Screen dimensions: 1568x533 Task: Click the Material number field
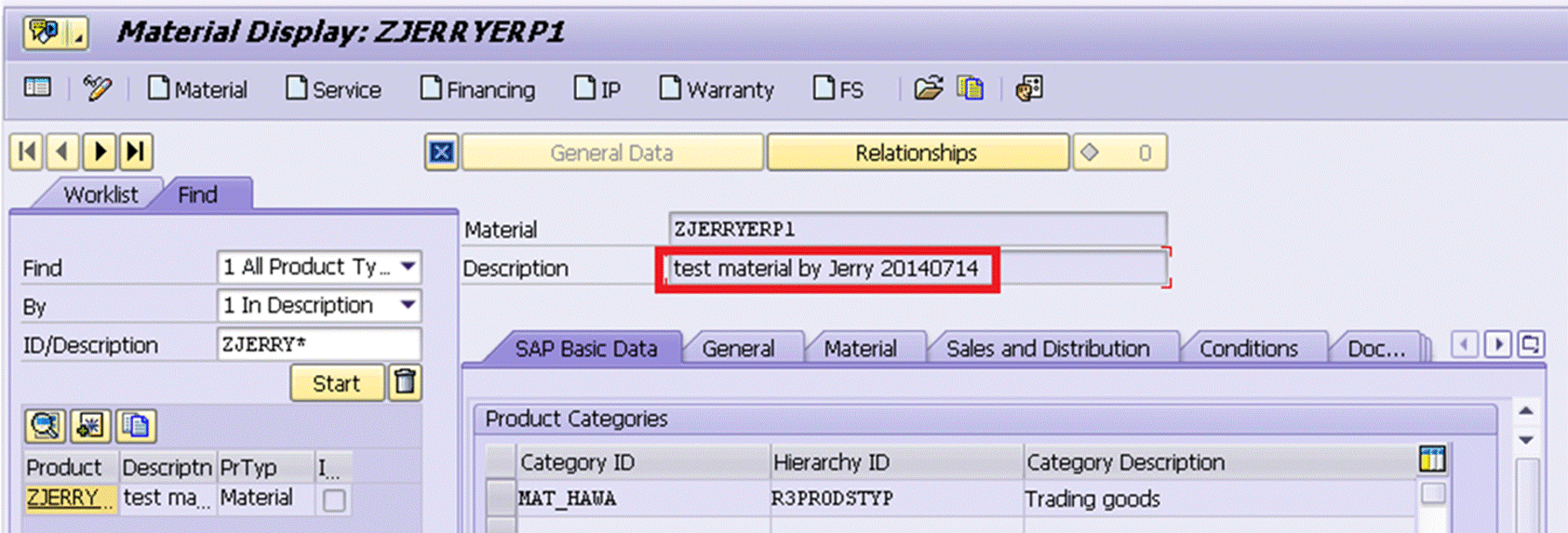[x=917, y=229]
